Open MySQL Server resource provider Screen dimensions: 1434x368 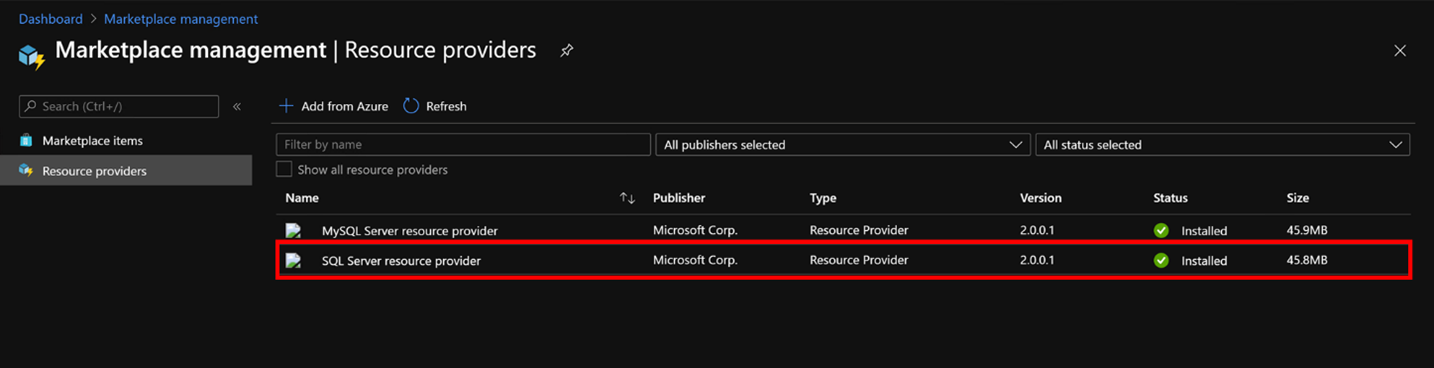pos(410,231)
